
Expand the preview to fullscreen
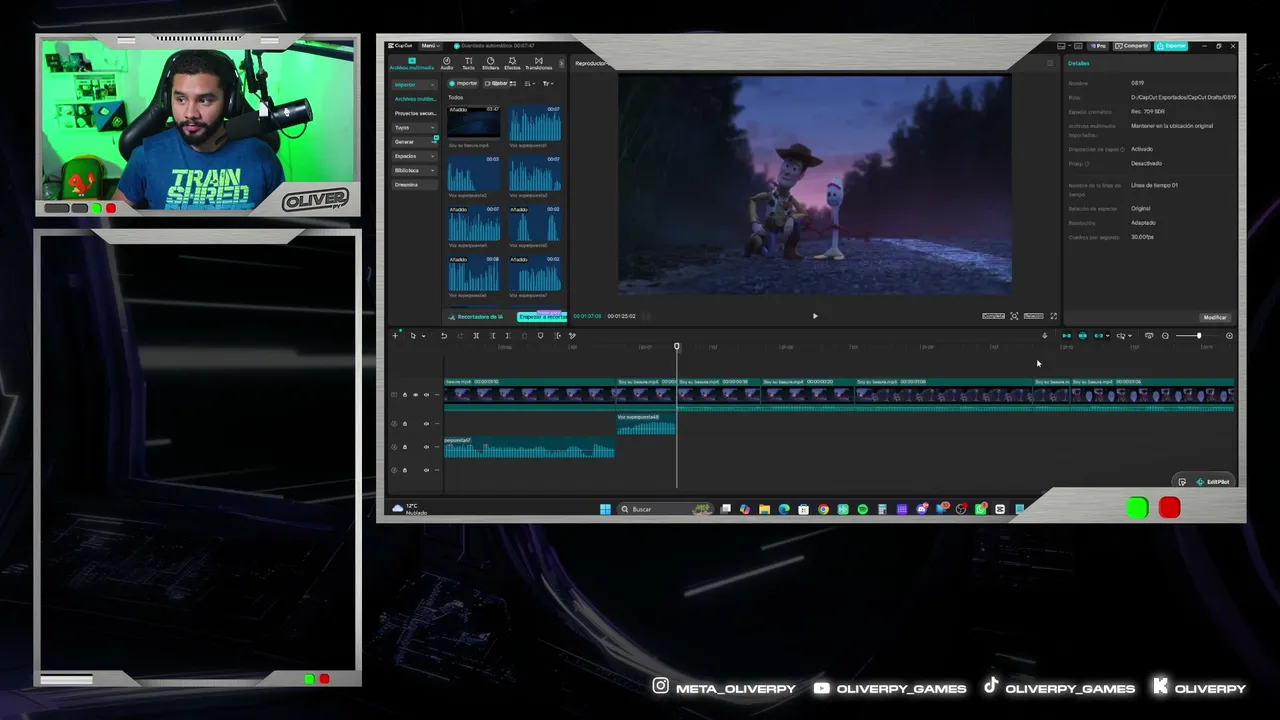(x=1053, y=316)
